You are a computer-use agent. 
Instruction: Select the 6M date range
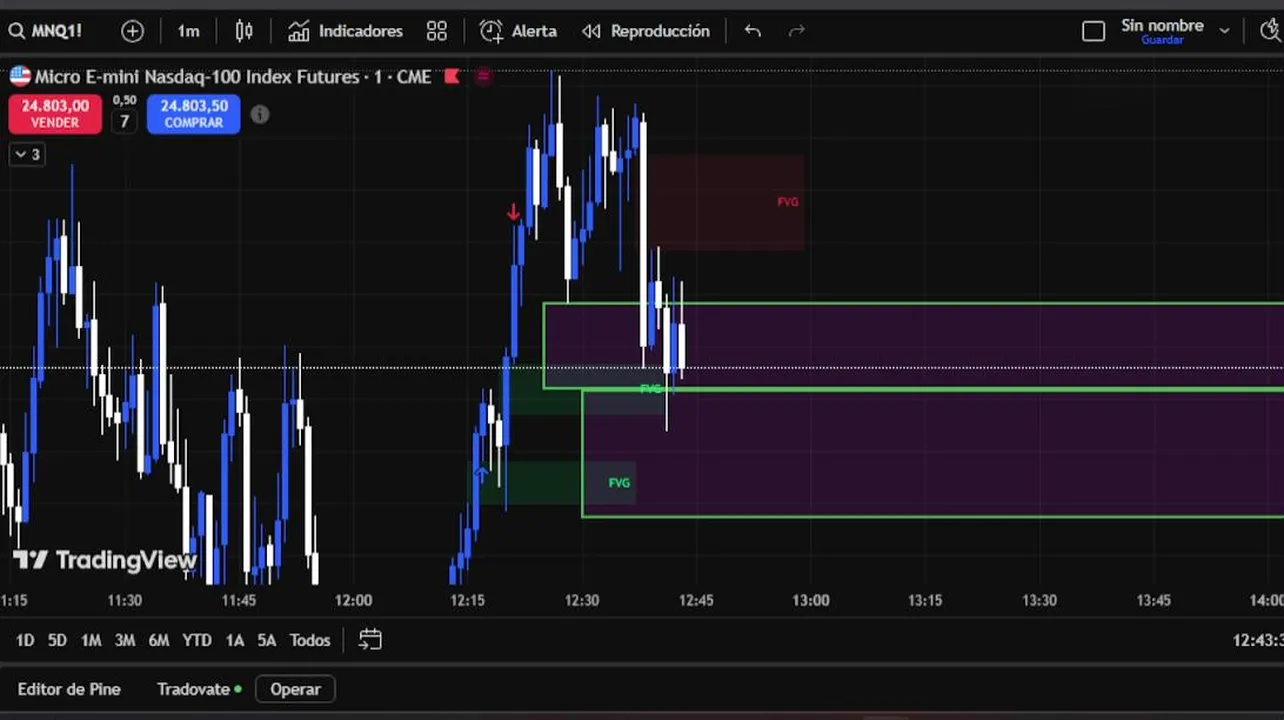159,640
